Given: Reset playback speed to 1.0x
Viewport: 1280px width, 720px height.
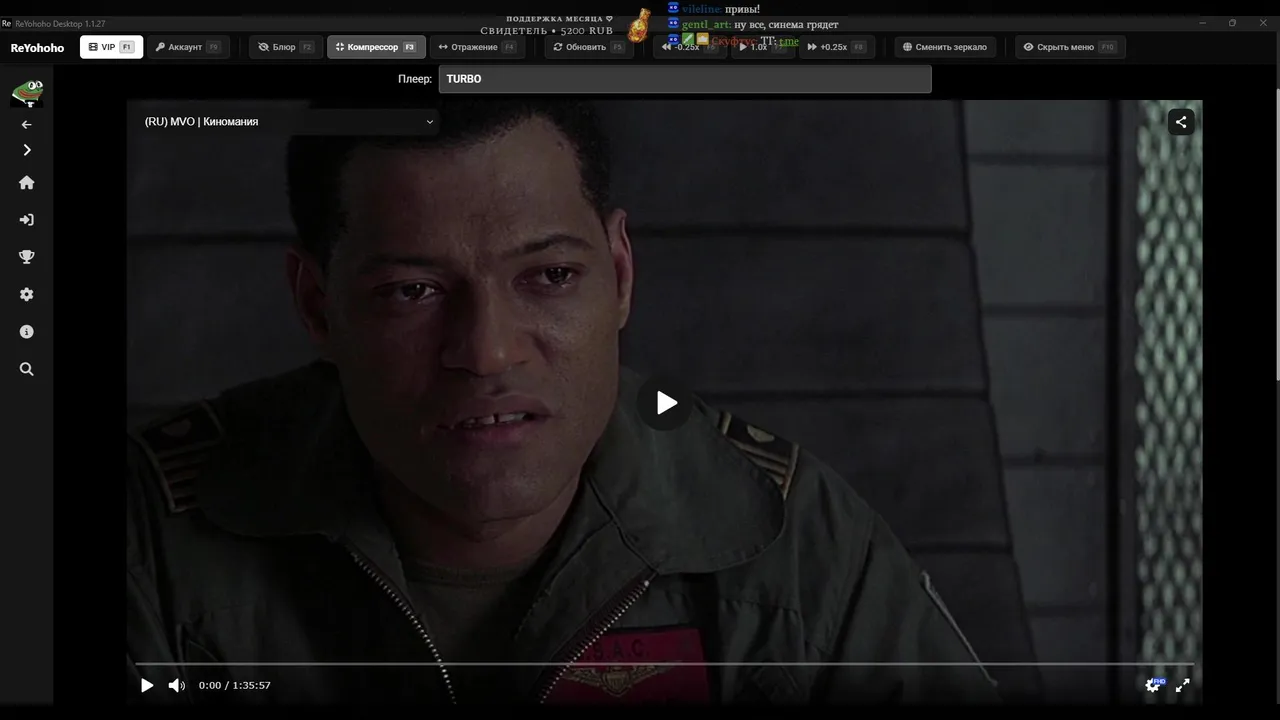Looking at the screenshot, I should [762, 47].
